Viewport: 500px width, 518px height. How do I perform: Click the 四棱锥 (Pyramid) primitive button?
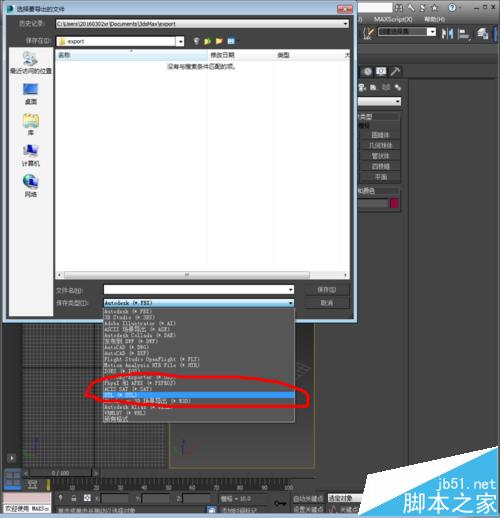pos(380,166)
